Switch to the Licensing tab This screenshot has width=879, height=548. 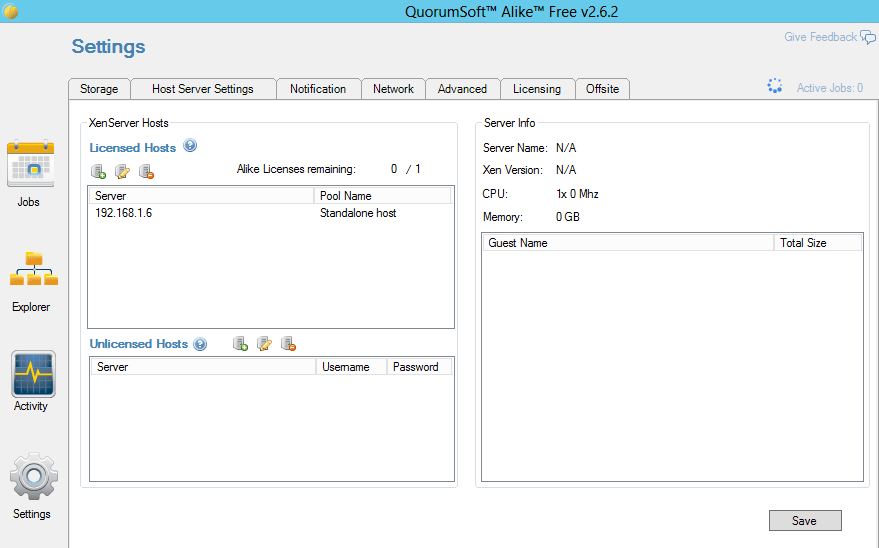coord(537,89)
